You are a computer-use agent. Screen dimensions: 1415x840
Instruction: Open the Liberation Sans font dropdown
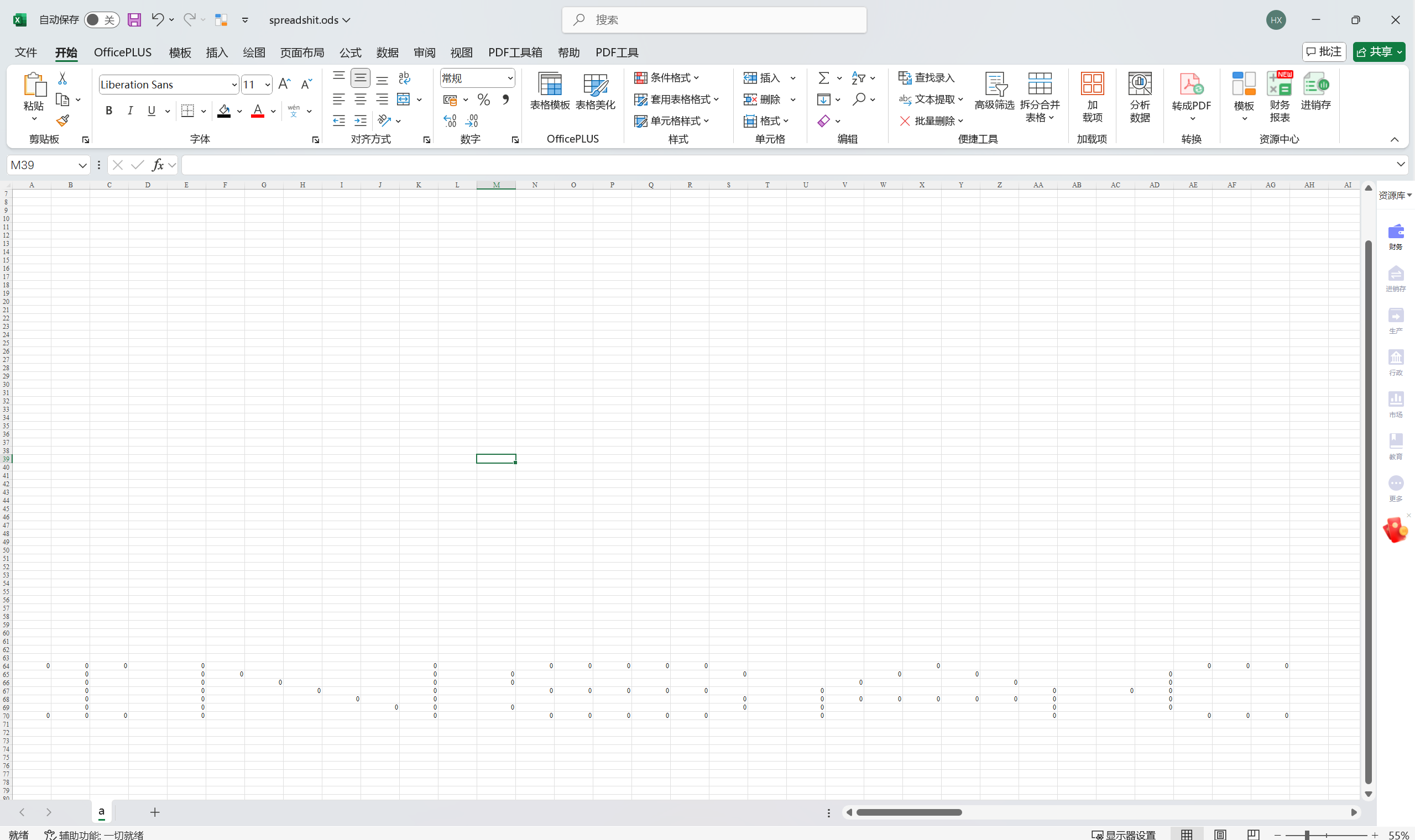point(234,85)
